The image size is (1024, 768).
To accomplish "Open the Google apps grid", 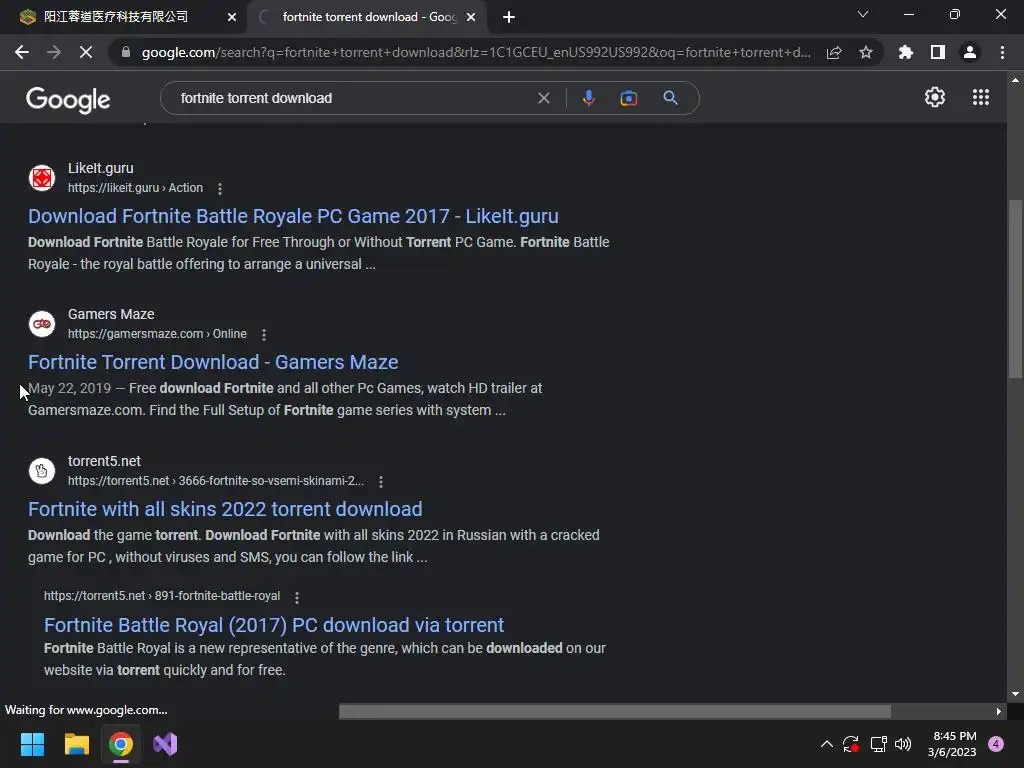I will pos(980,97).
